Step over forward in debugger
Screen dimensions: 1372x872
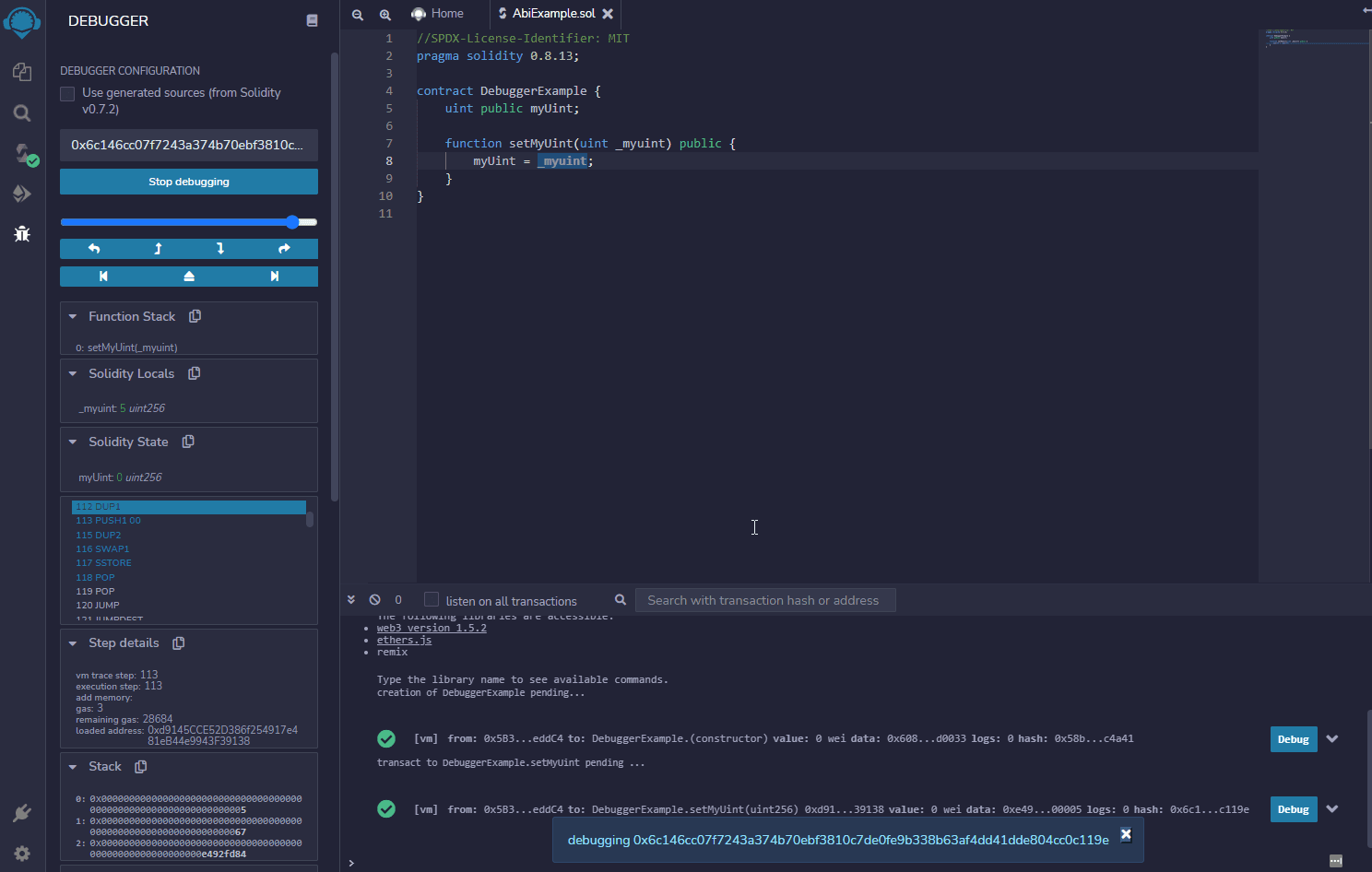[284, 249]
